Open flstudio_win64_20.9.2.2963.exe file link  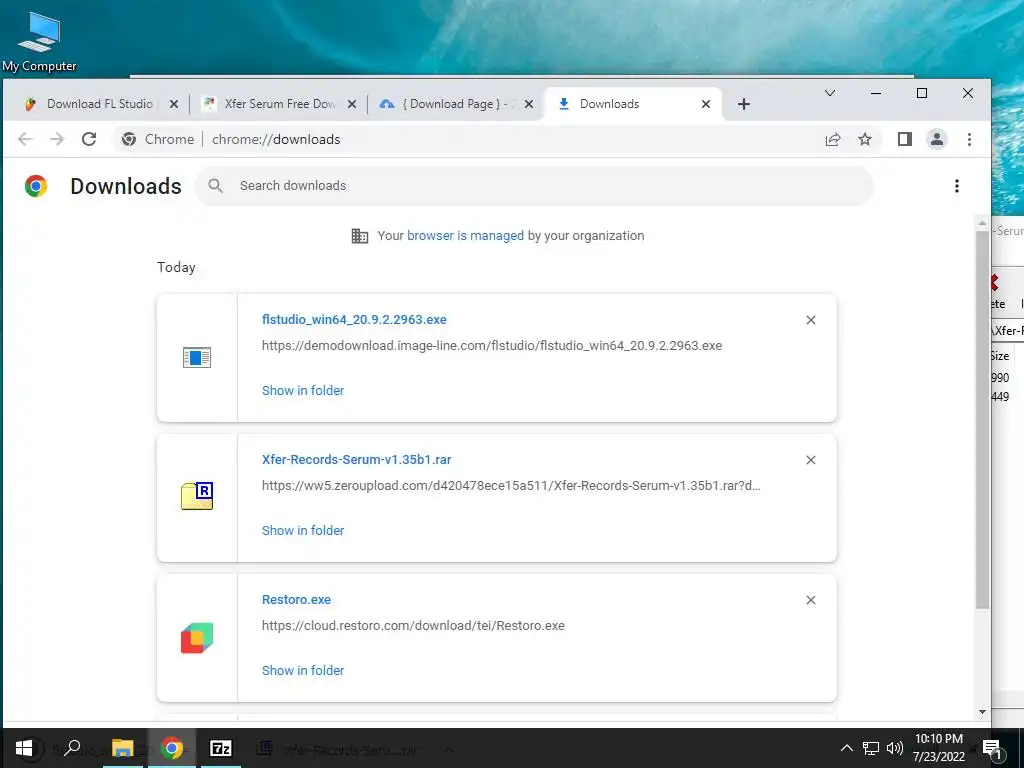point(354,320)
